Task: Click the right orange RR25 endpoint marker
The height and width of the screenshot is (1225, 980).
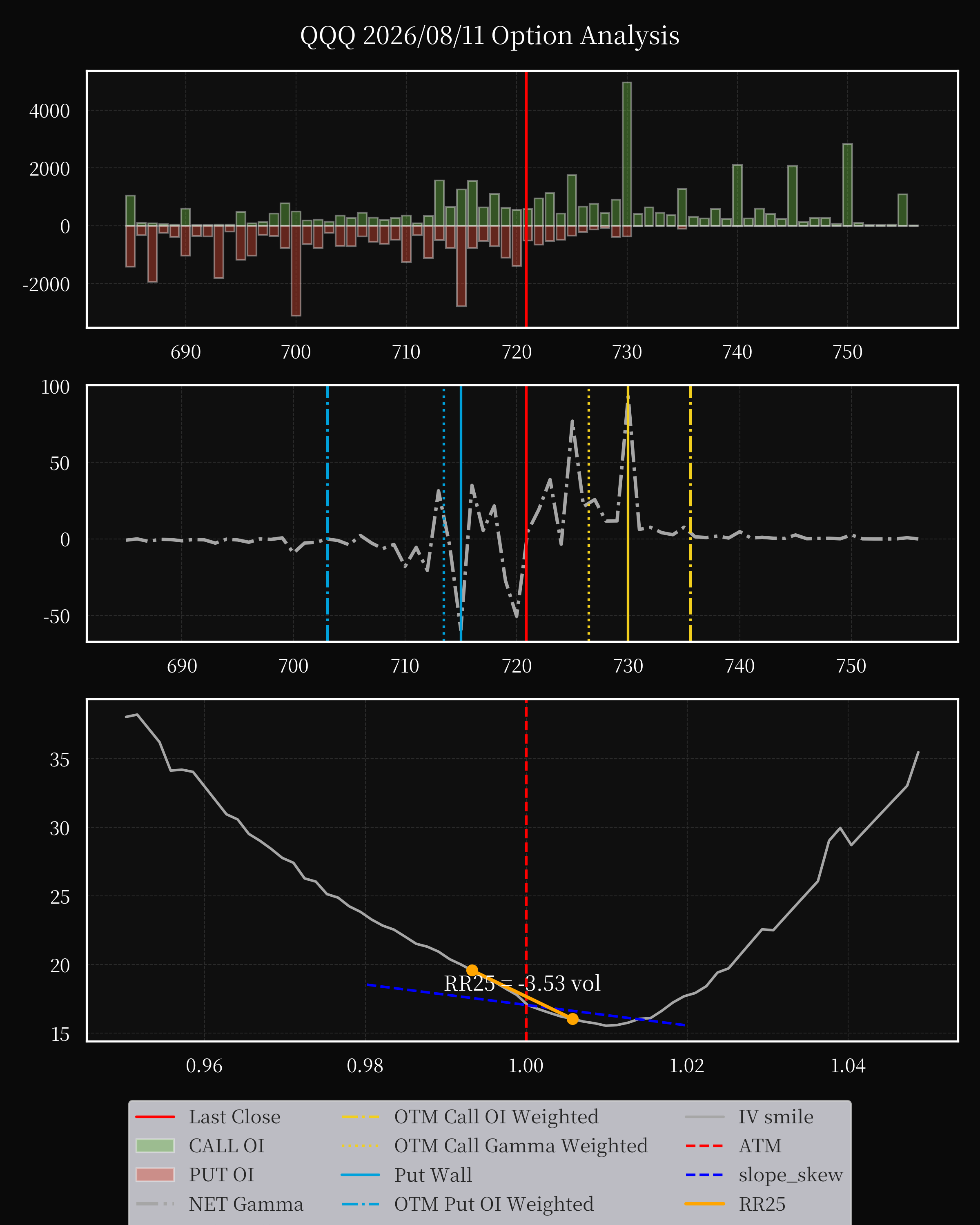Action: click(572, 1019)
